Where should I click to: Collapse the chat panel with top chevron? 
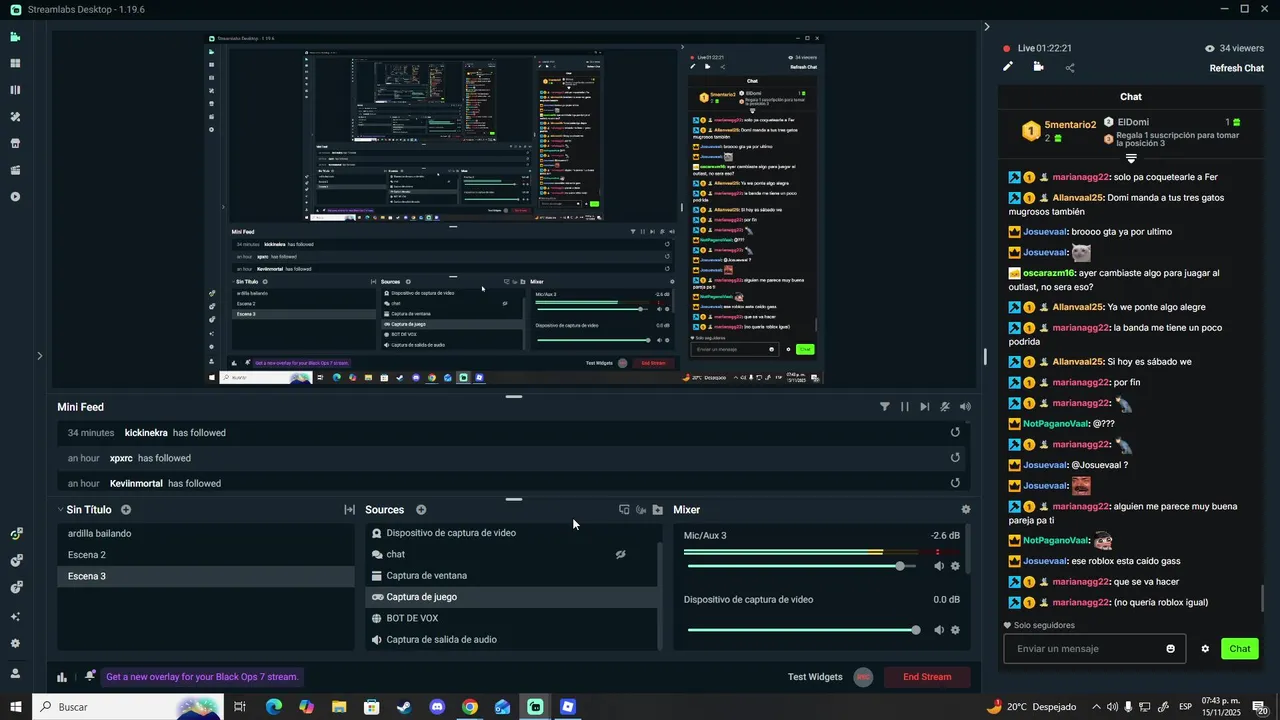987,27
